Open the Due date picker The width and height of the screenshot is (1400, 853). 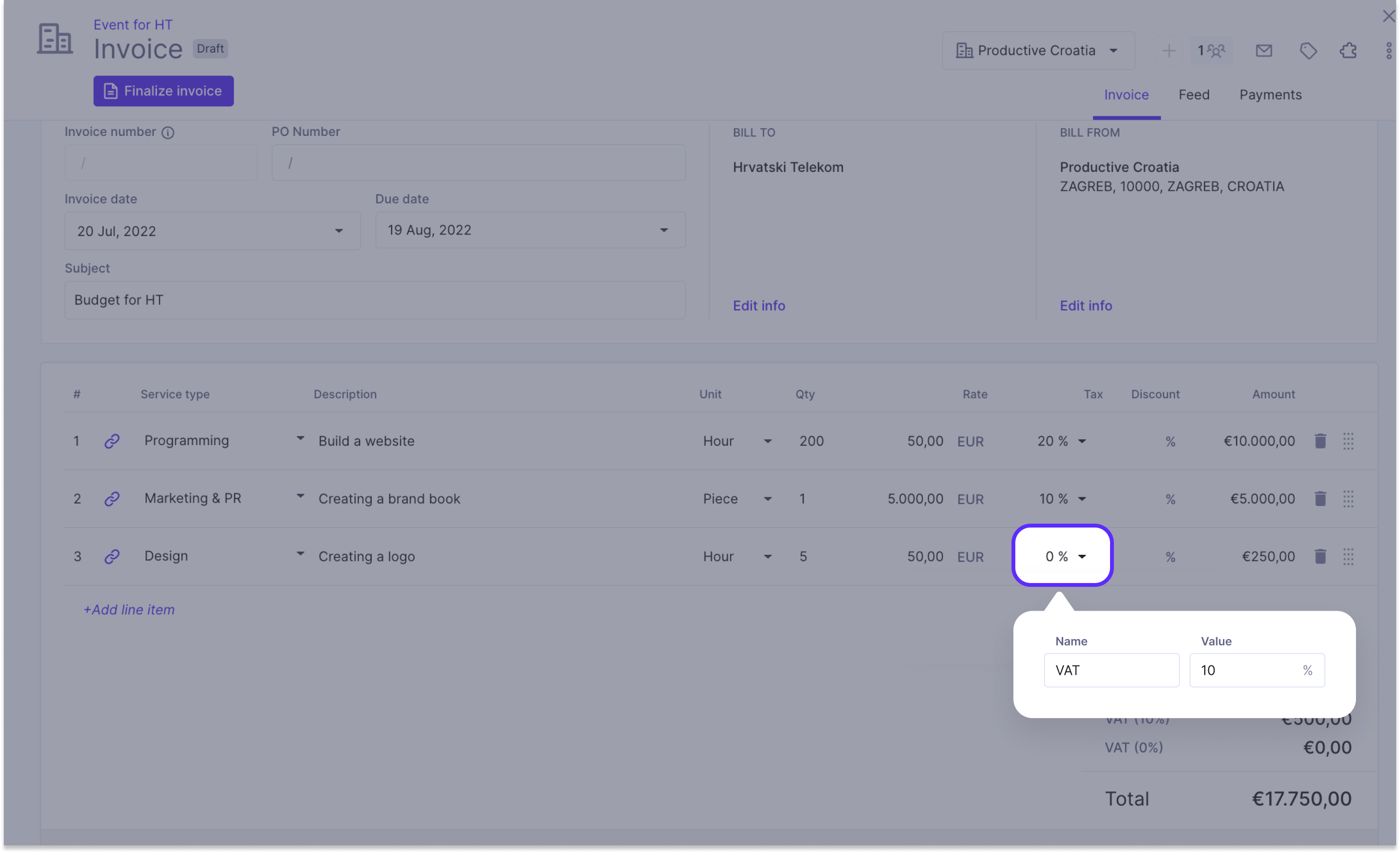(530, 230)
